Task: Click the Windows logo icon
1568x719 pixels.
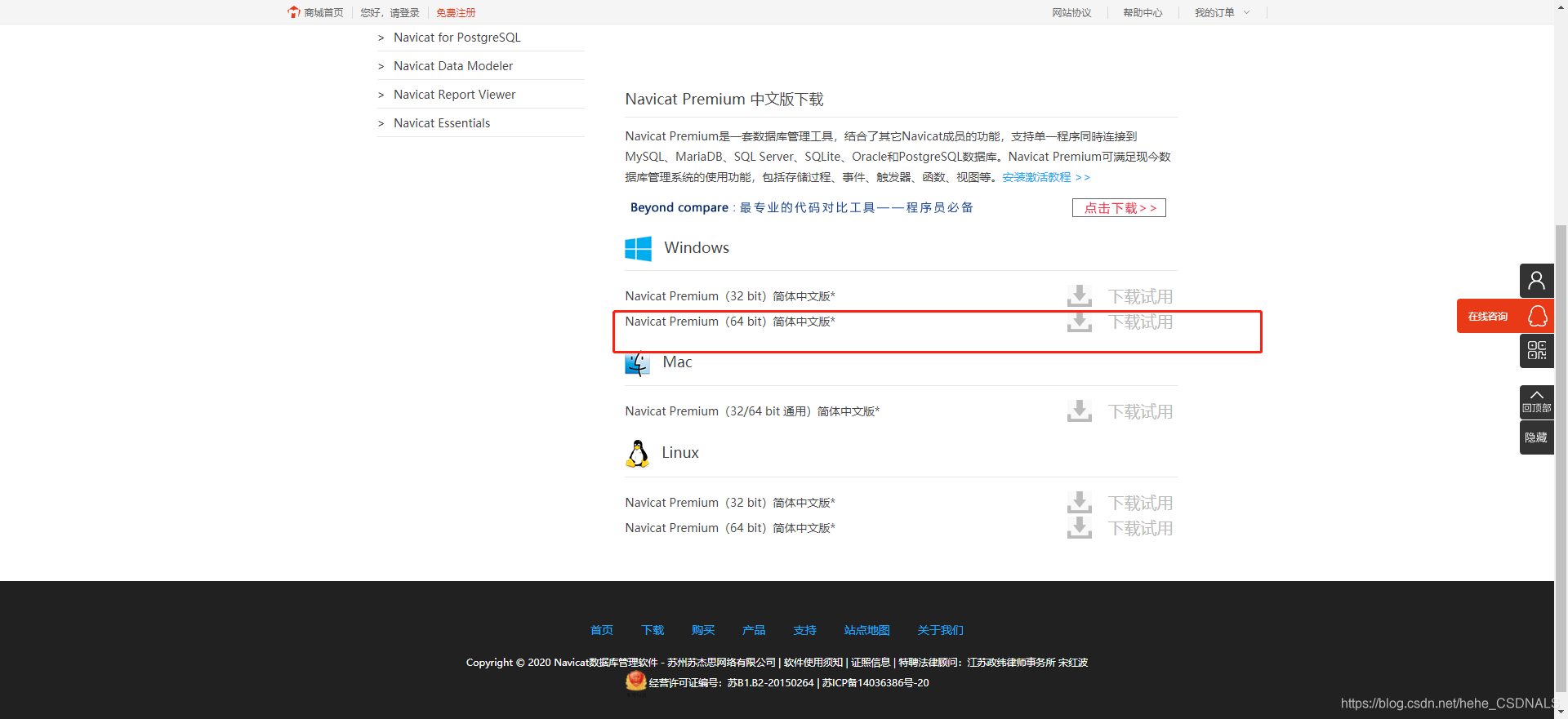Action: (638, 248)
